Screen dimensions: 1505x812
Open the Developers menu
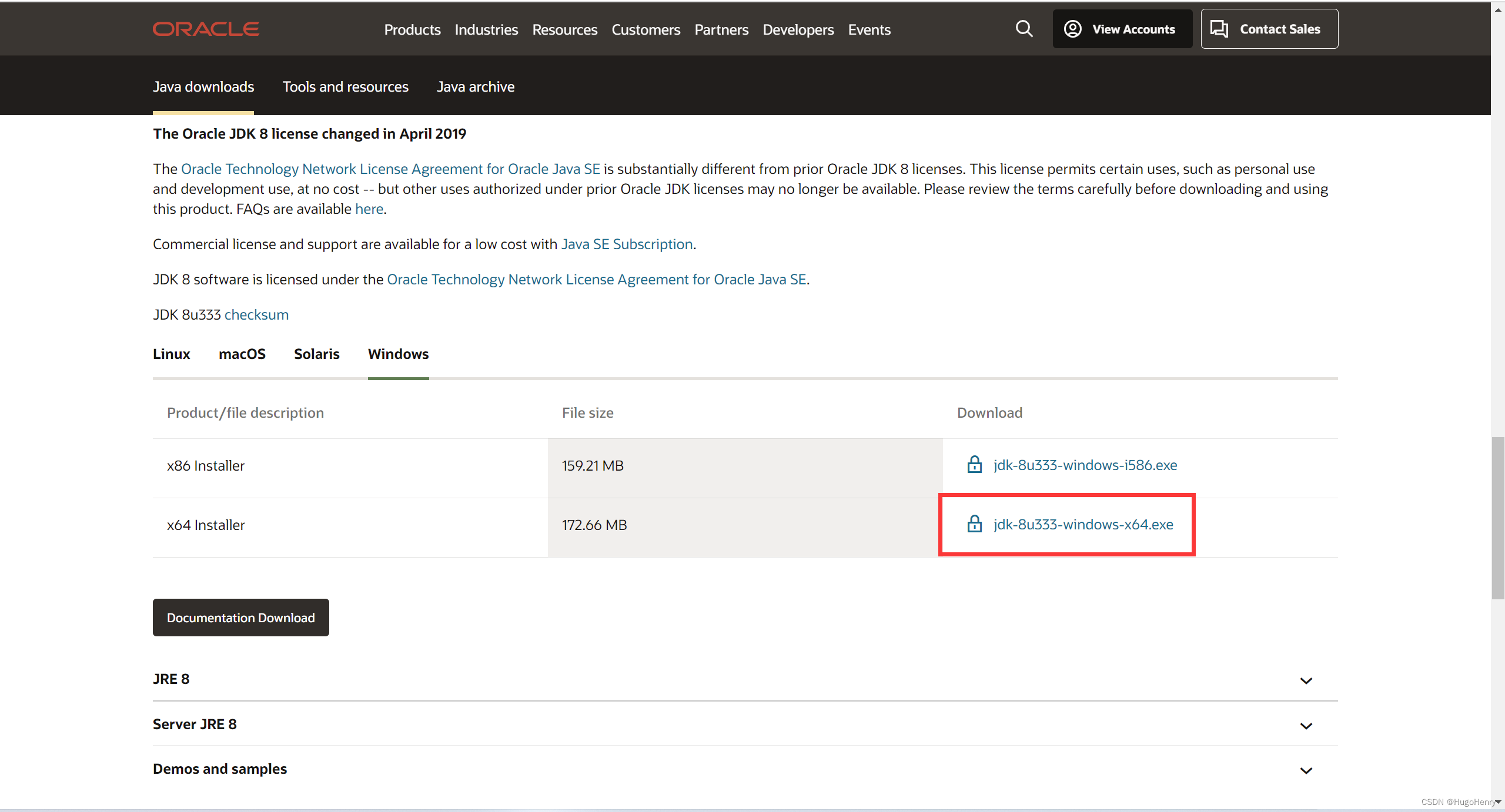point(798,29)
